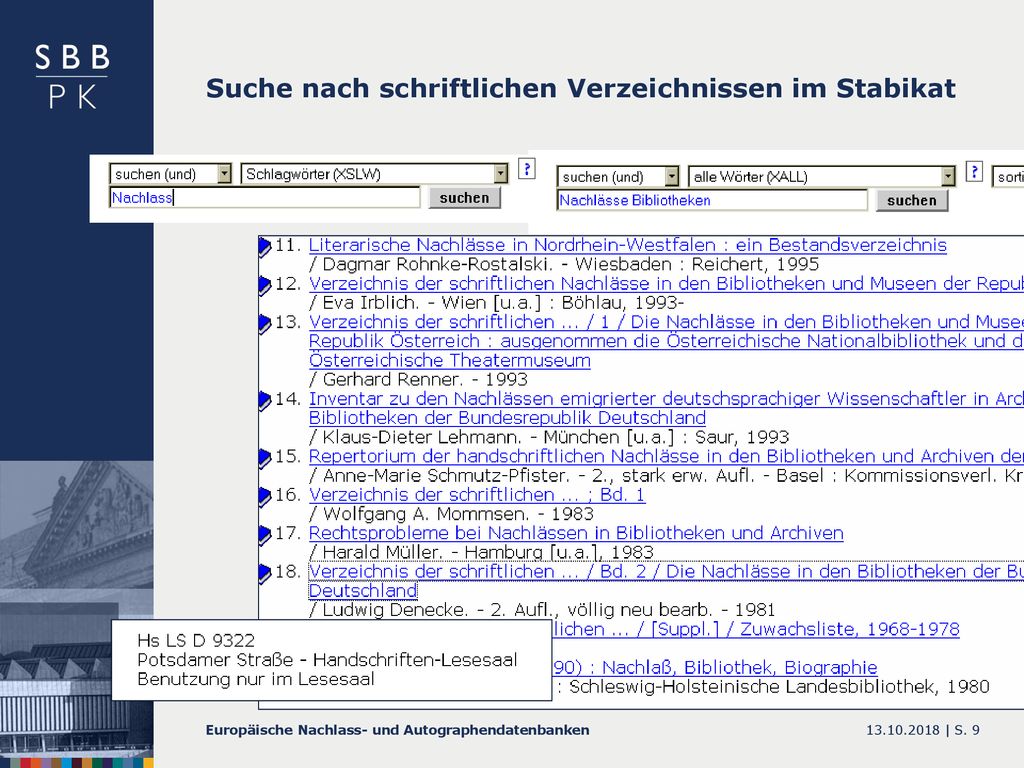Click the book icon for result 11

[x=264, y=247]
